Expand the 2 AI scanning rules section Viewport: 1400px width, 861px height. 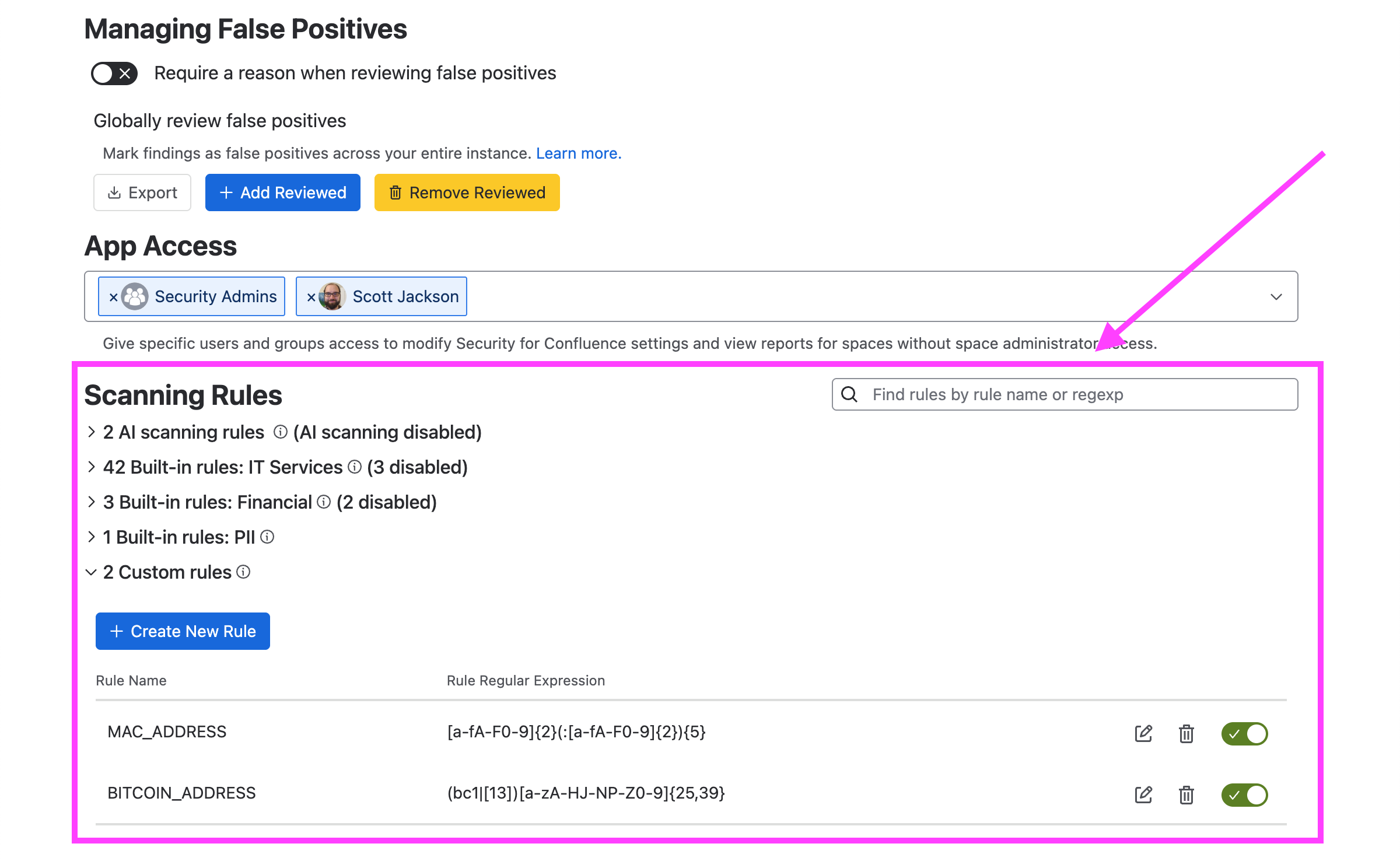(92, 432)
